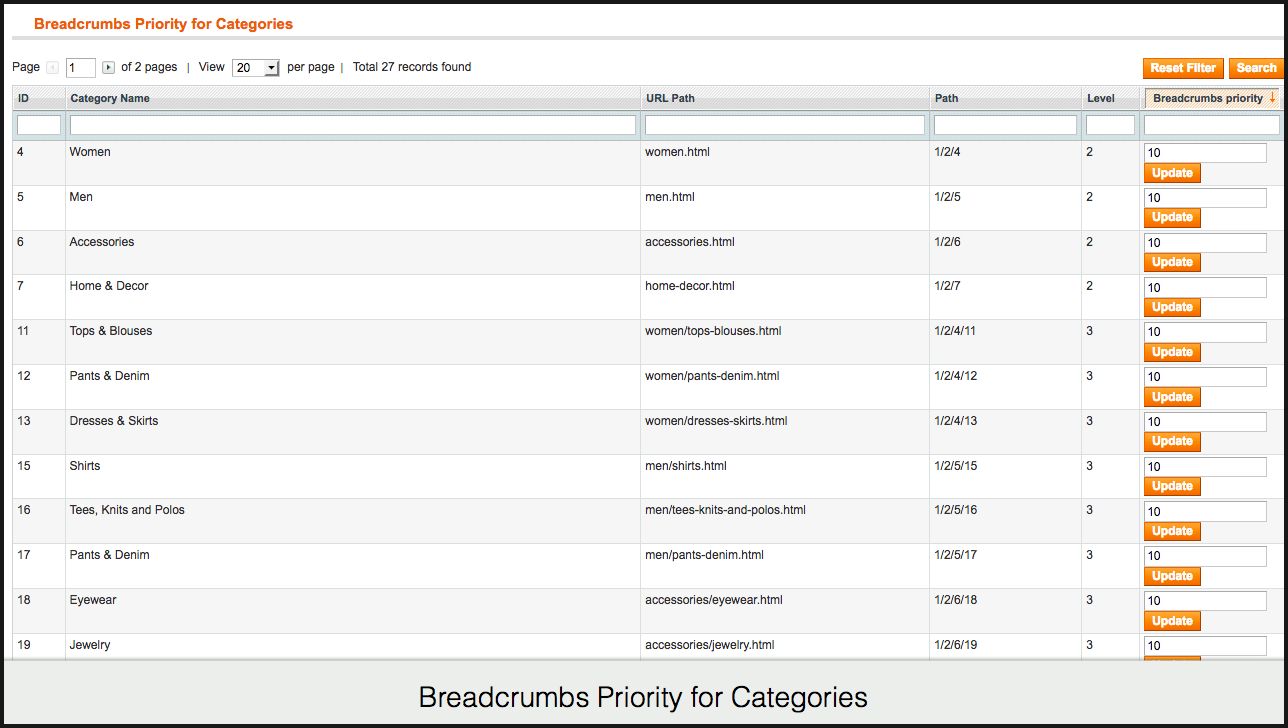Click the Category Name filter box
Image resolution: width=1288 pixels, height=728 pixels.
[353, 125]
